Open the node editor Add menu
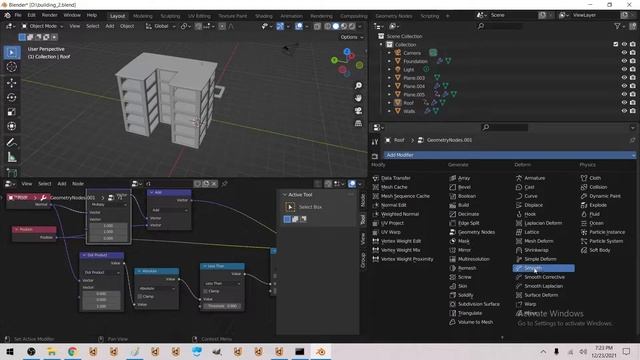The height and width of the screenshot is (360, 640). click(x=62, y=184)
